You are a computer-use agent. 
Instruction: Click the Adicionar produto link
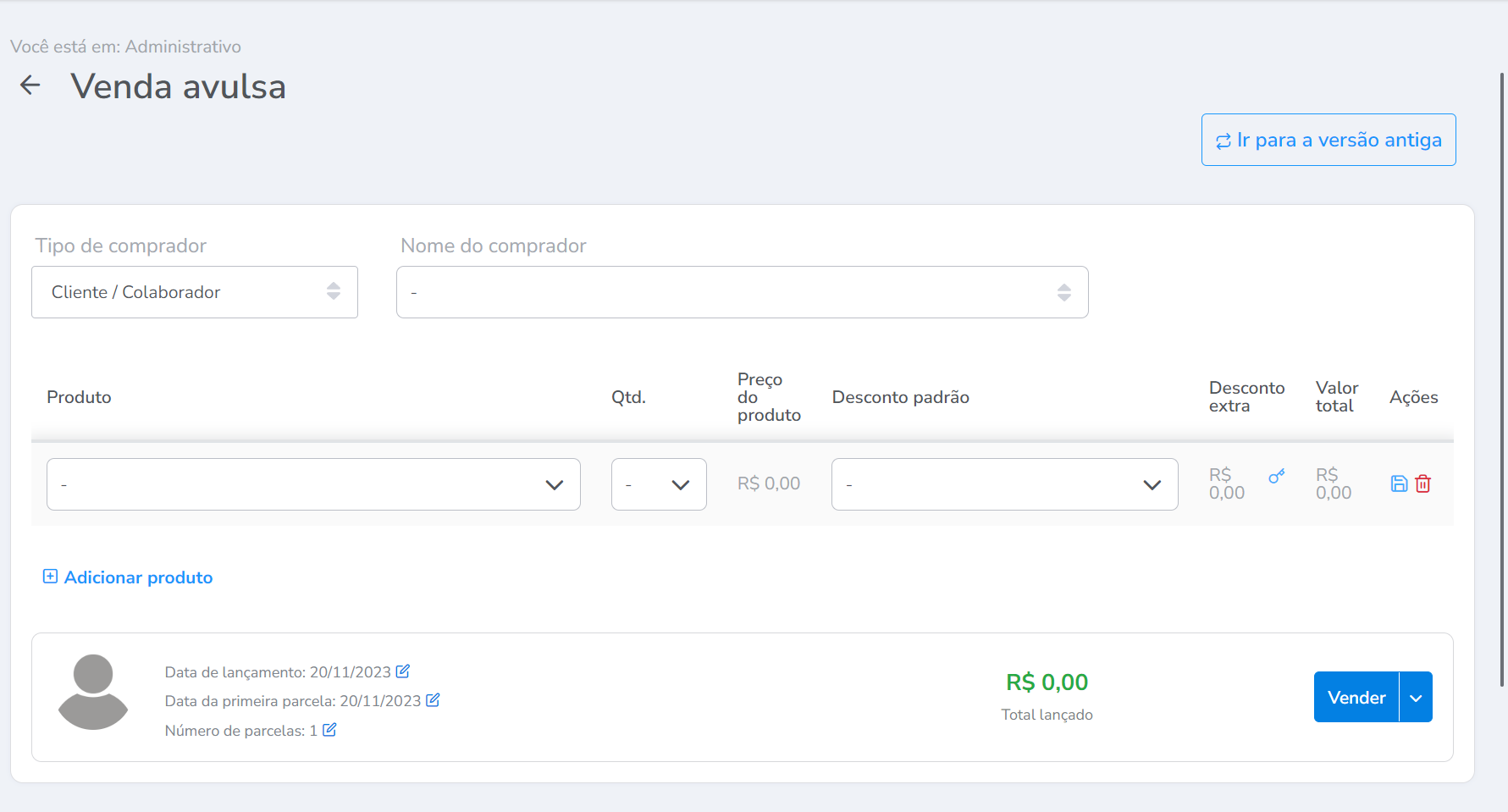(x=138, y=577)
